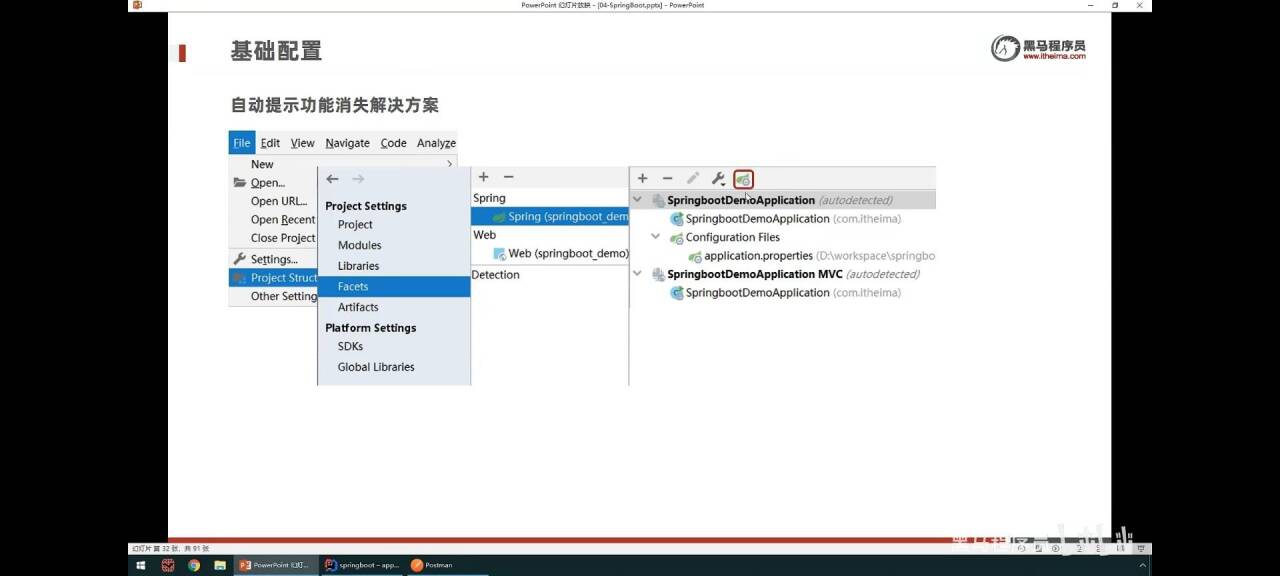Choose New in the File menu

click(x=262, y=164)
